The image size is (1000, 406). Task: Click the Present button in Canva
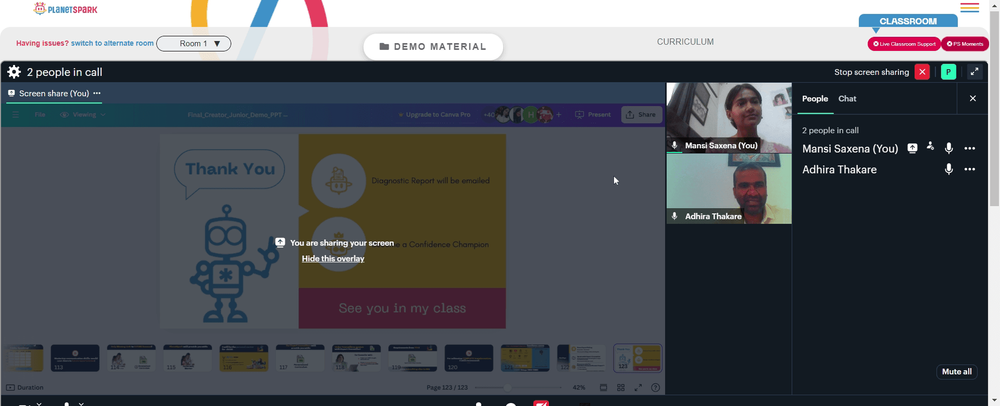(x=593, y=115)
